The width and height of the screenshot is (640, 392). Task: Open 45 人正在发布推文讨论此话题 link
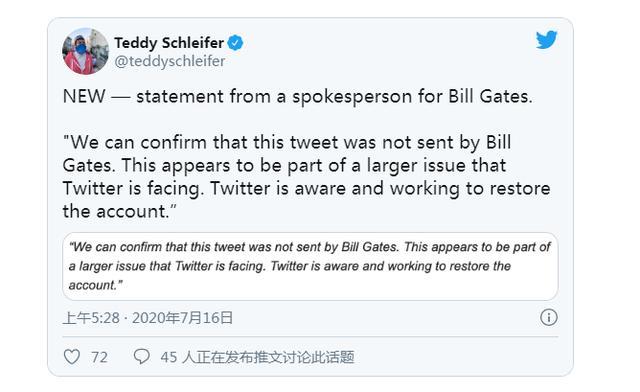[258, 357]
